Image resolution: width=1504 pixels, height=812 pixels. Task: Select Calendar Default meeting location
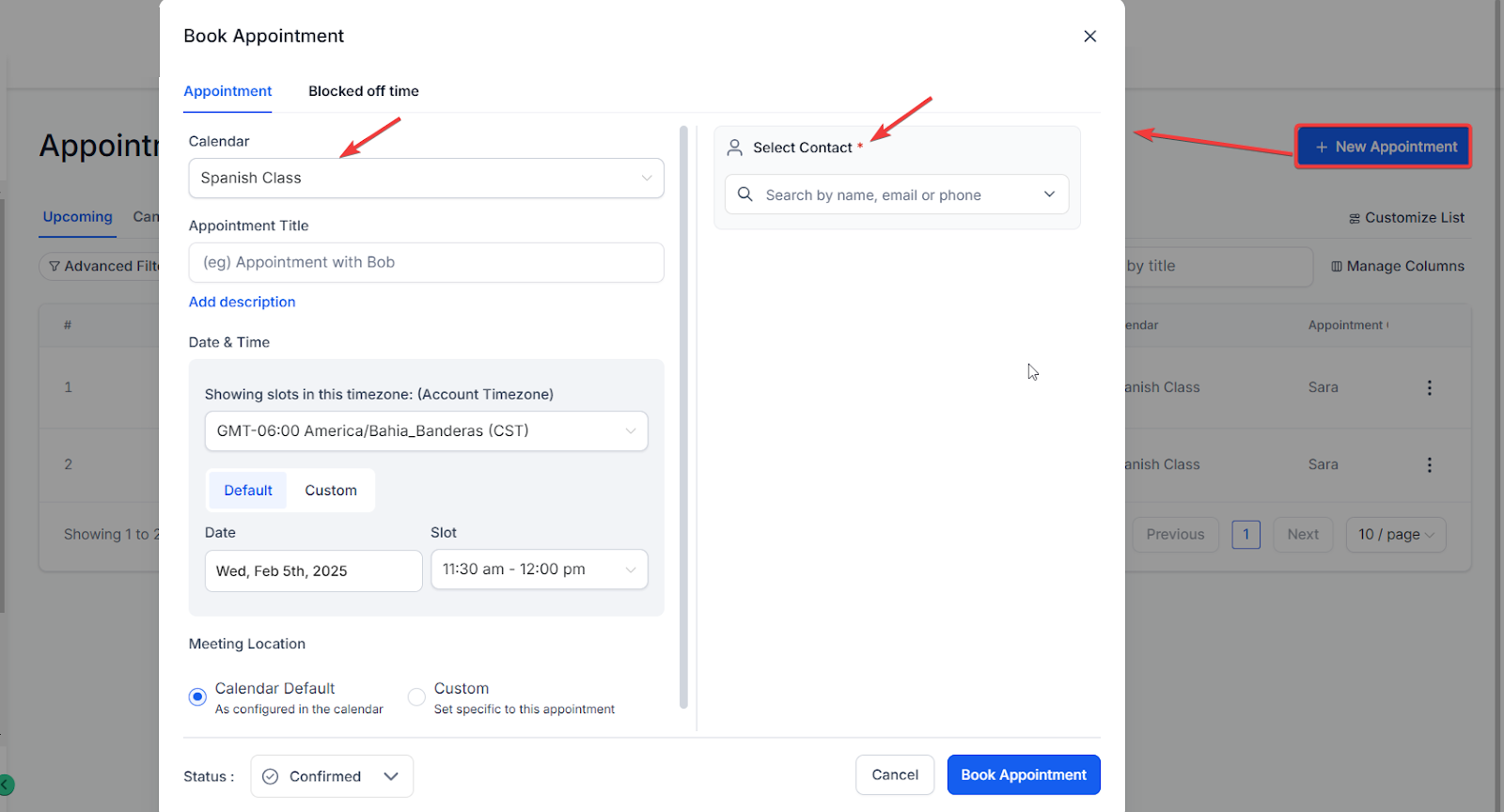coord(197,697)
